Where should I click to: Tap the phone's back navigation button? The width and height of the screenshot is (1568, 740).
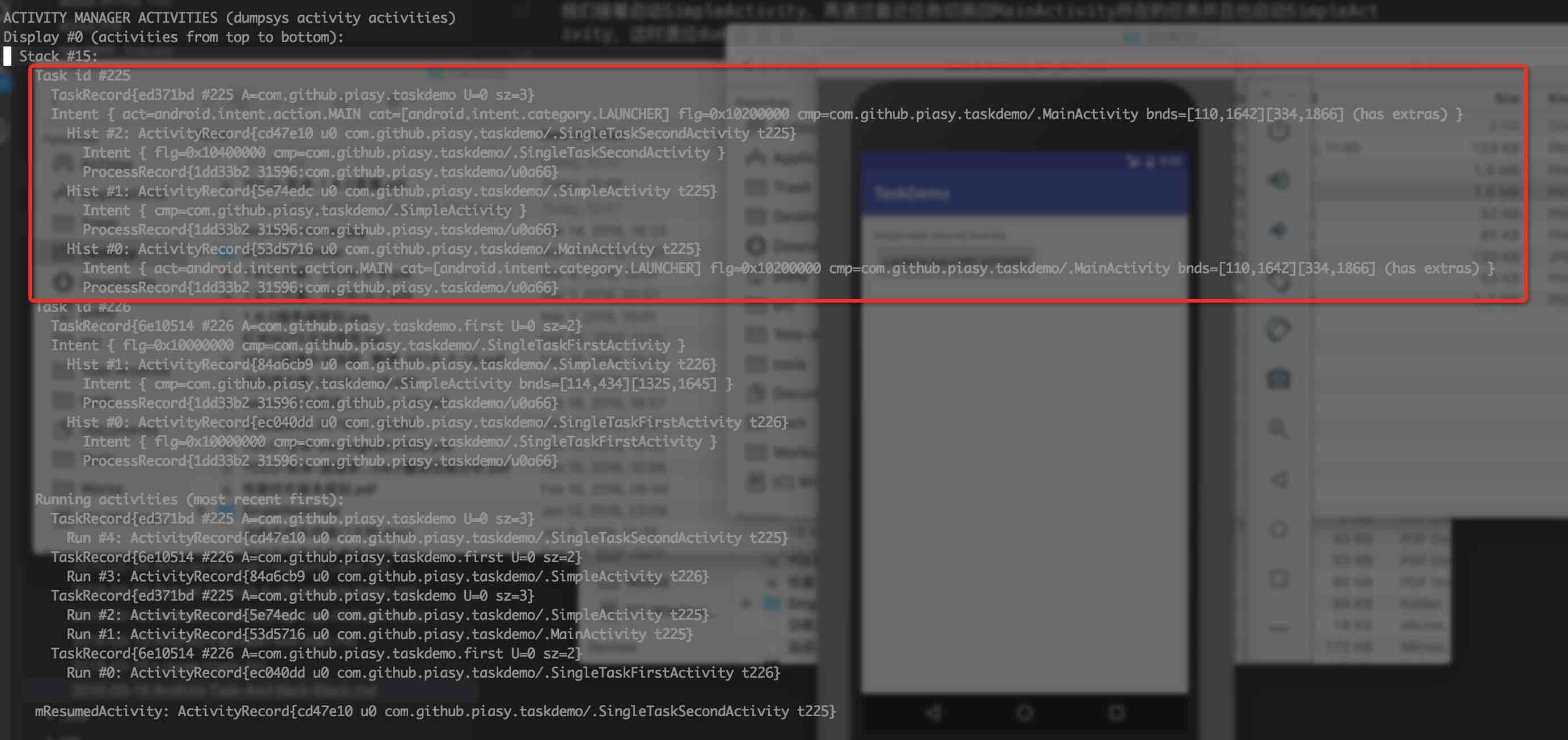coord(933,712)
